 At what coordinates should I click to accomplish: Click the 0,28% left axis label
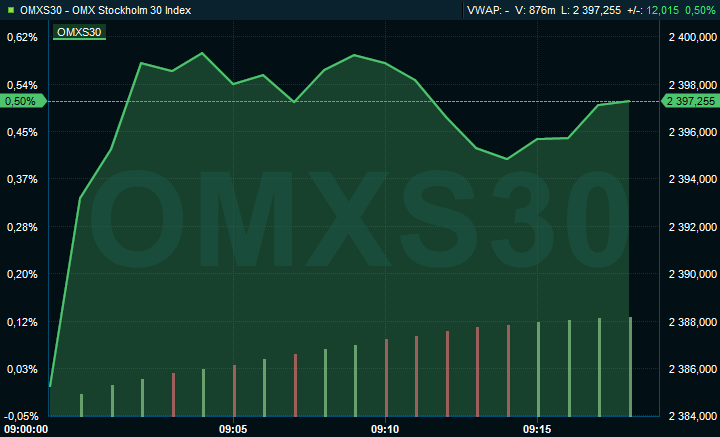click(22, 227)
